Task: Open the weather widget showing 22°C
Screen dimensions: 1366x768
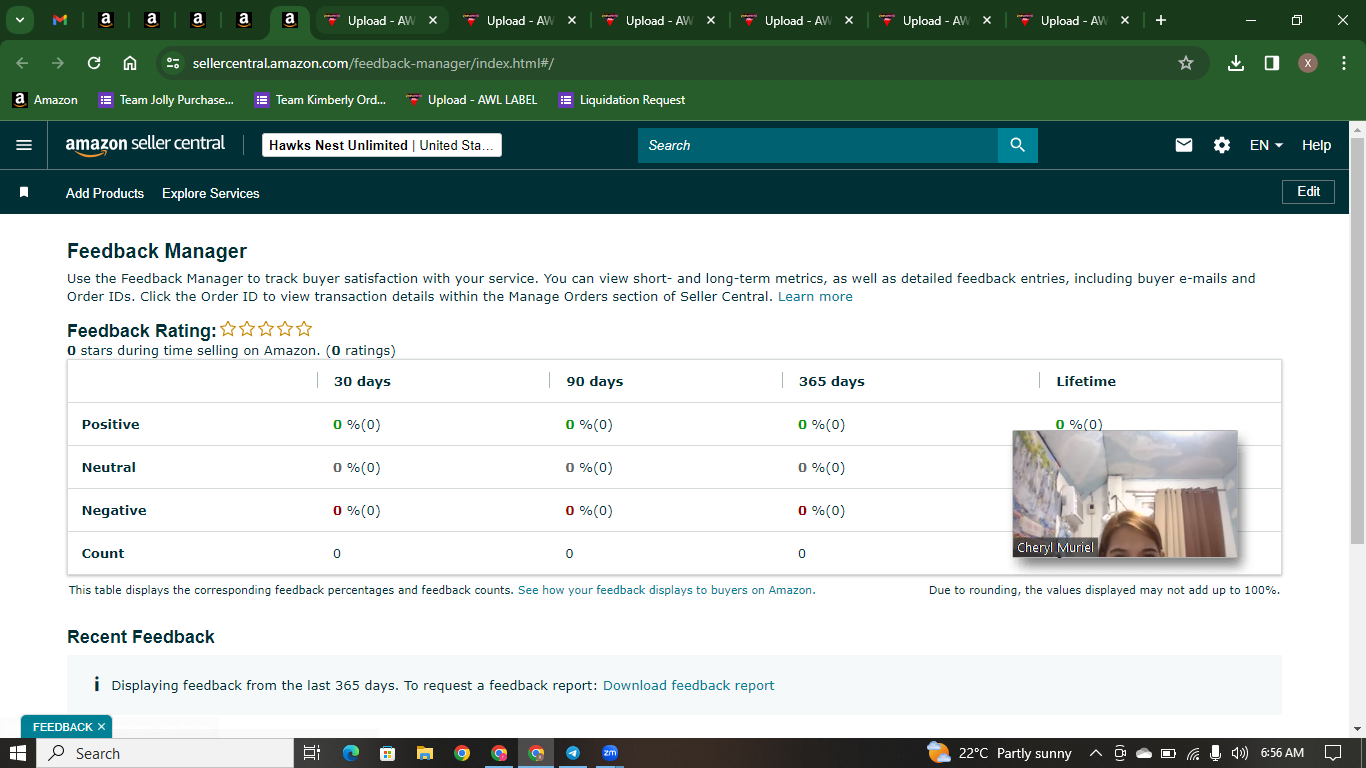Action: [999, 753]
